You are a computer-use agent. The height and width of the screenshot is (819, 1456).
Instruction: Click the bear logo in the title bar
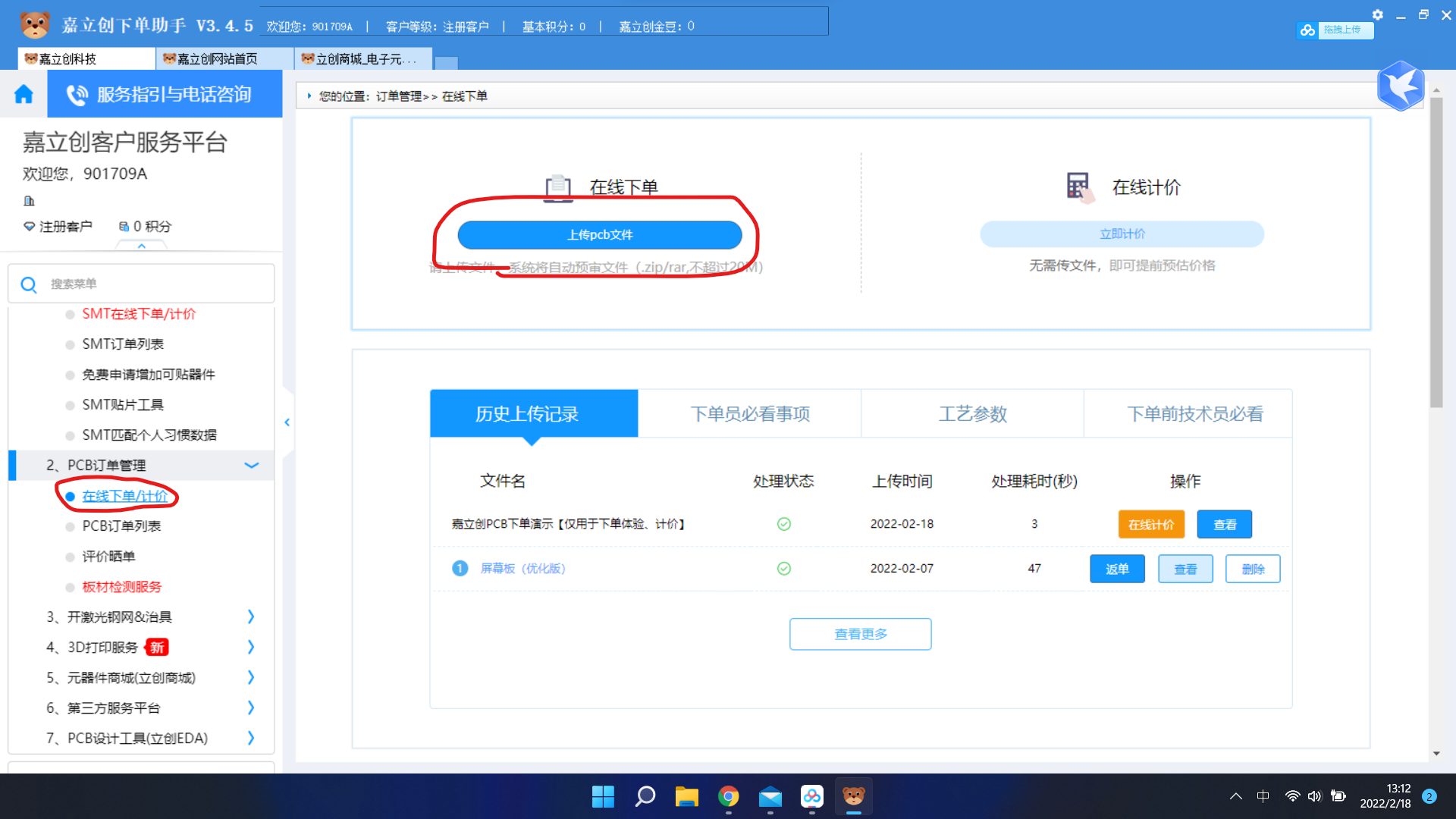point(34,25)
